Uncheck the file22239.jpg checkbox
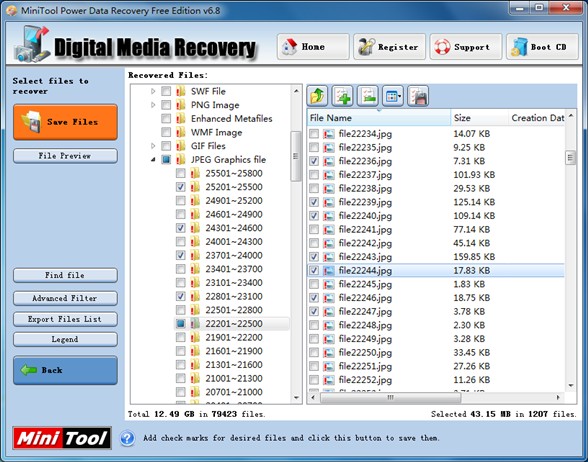Screen dimensions: 588x462 [x=314, y=202]
